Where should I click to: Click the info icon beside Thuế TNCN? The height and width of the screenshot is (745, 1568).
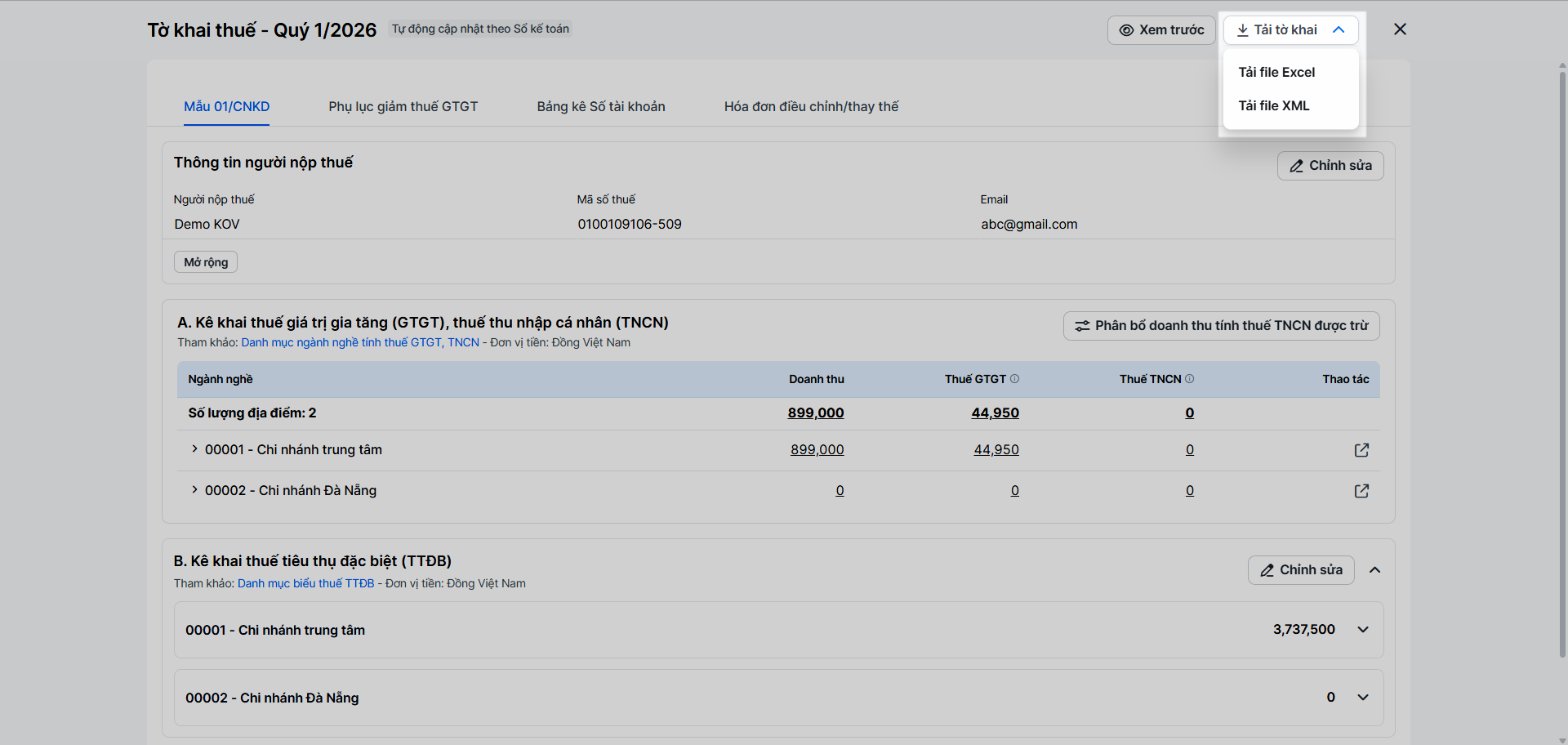[1190, 379]
